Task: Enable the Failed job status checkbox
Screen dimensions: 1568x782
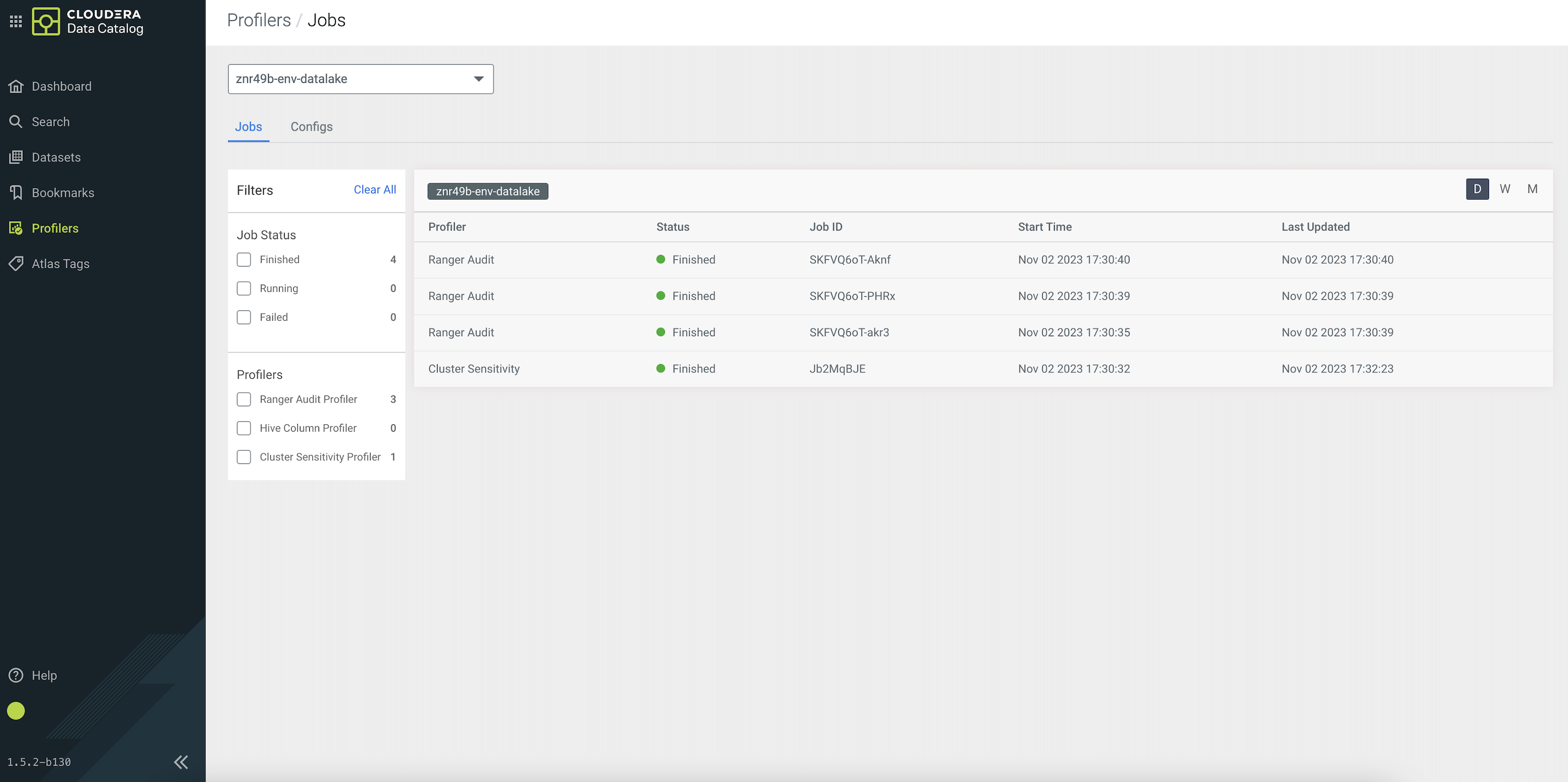Action: 243,318
